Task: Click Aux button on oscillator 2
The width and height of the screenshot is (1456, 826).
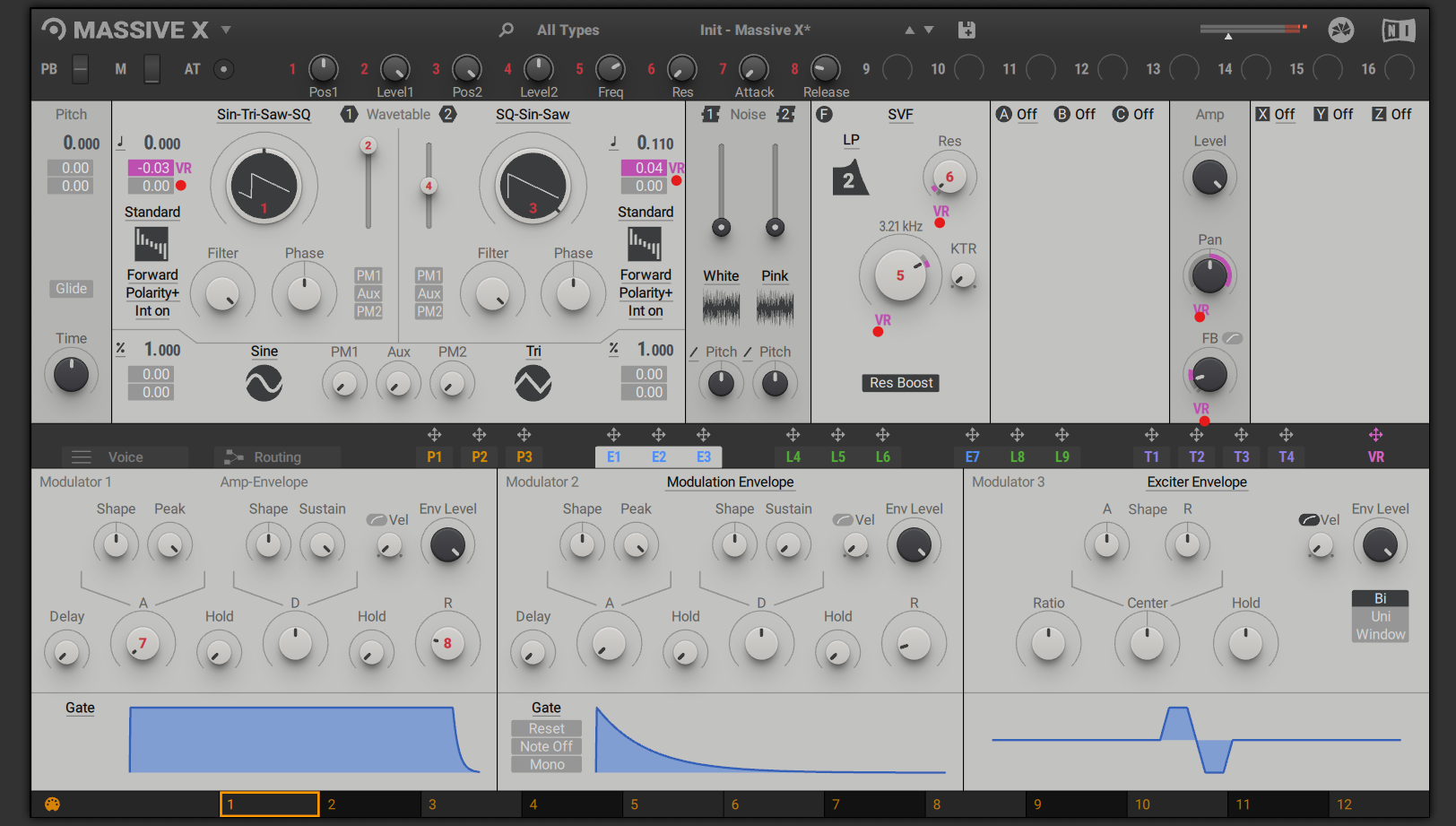Action: point(429,293)
